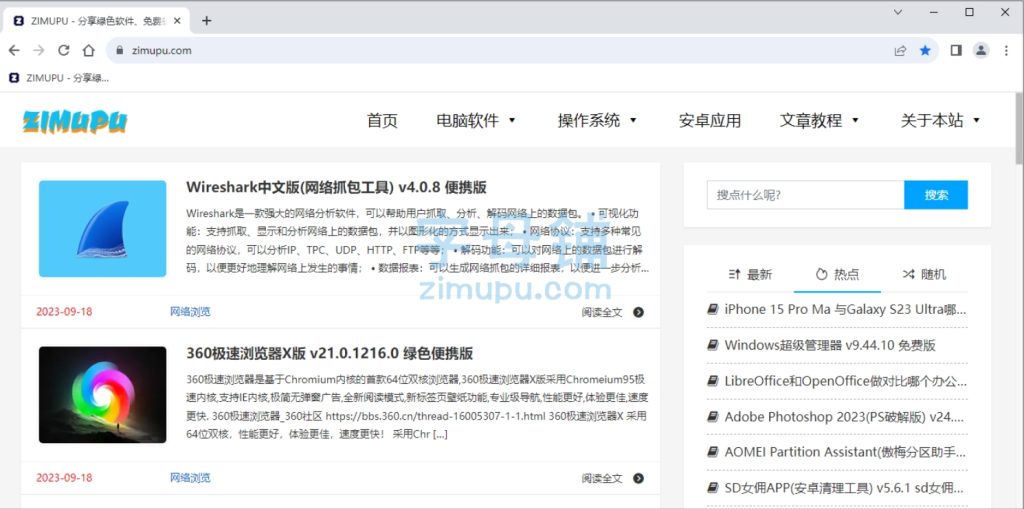Click the ZIMUPU site logo
The height and width of the screenshot is (509, 1024).
74,121
